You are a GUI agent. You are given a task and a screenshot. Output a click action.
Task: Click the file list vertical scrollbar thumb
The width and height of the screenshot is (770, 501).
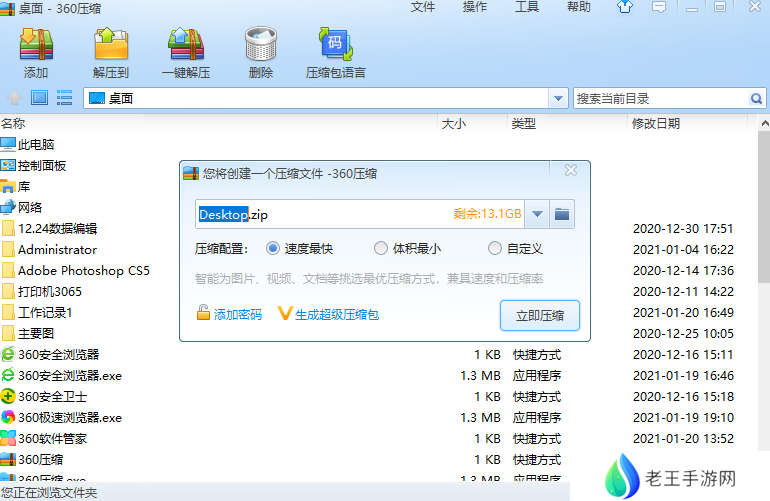pyautogui.click(x=764, y=206)
